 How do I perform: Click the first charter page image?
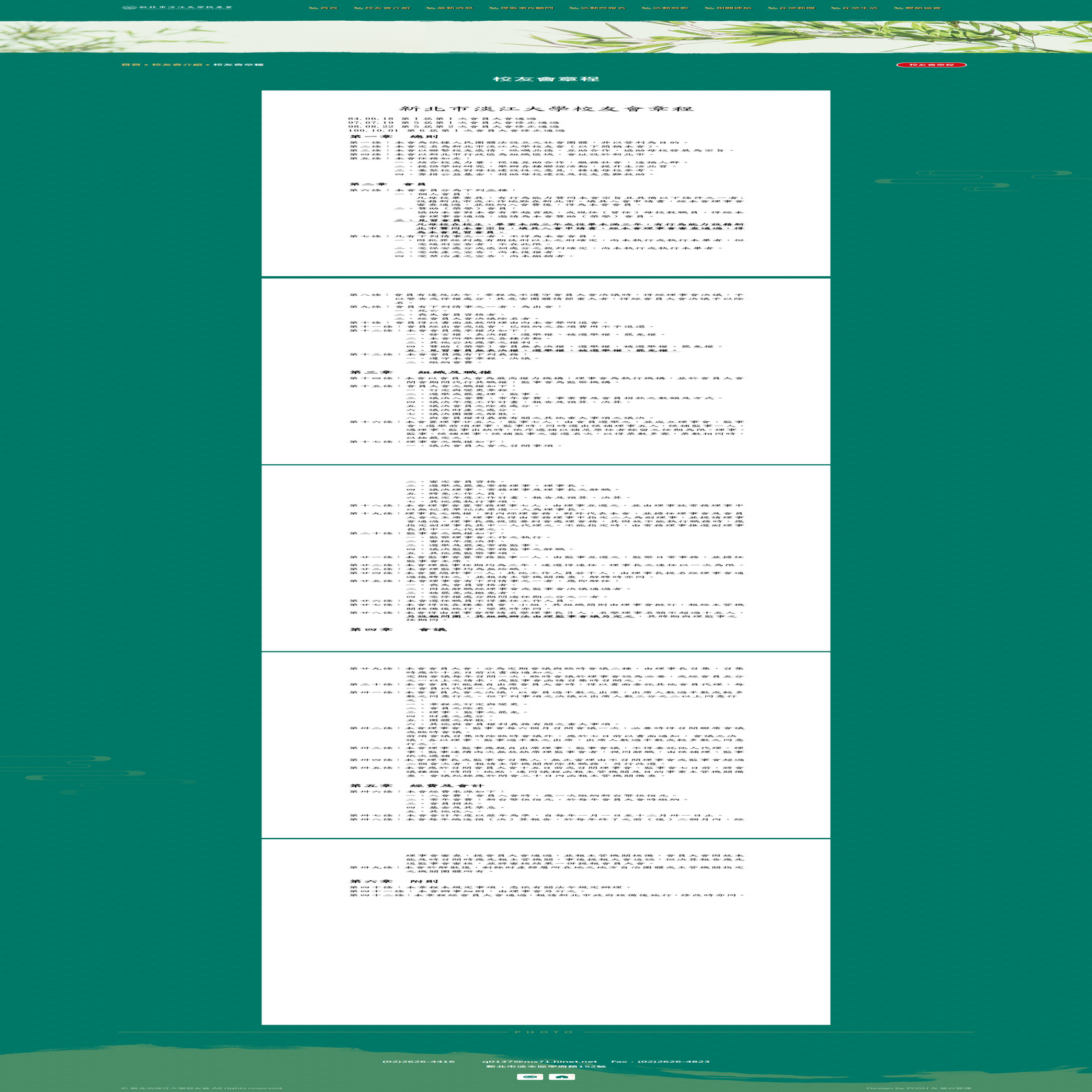[x=546, y=183]
